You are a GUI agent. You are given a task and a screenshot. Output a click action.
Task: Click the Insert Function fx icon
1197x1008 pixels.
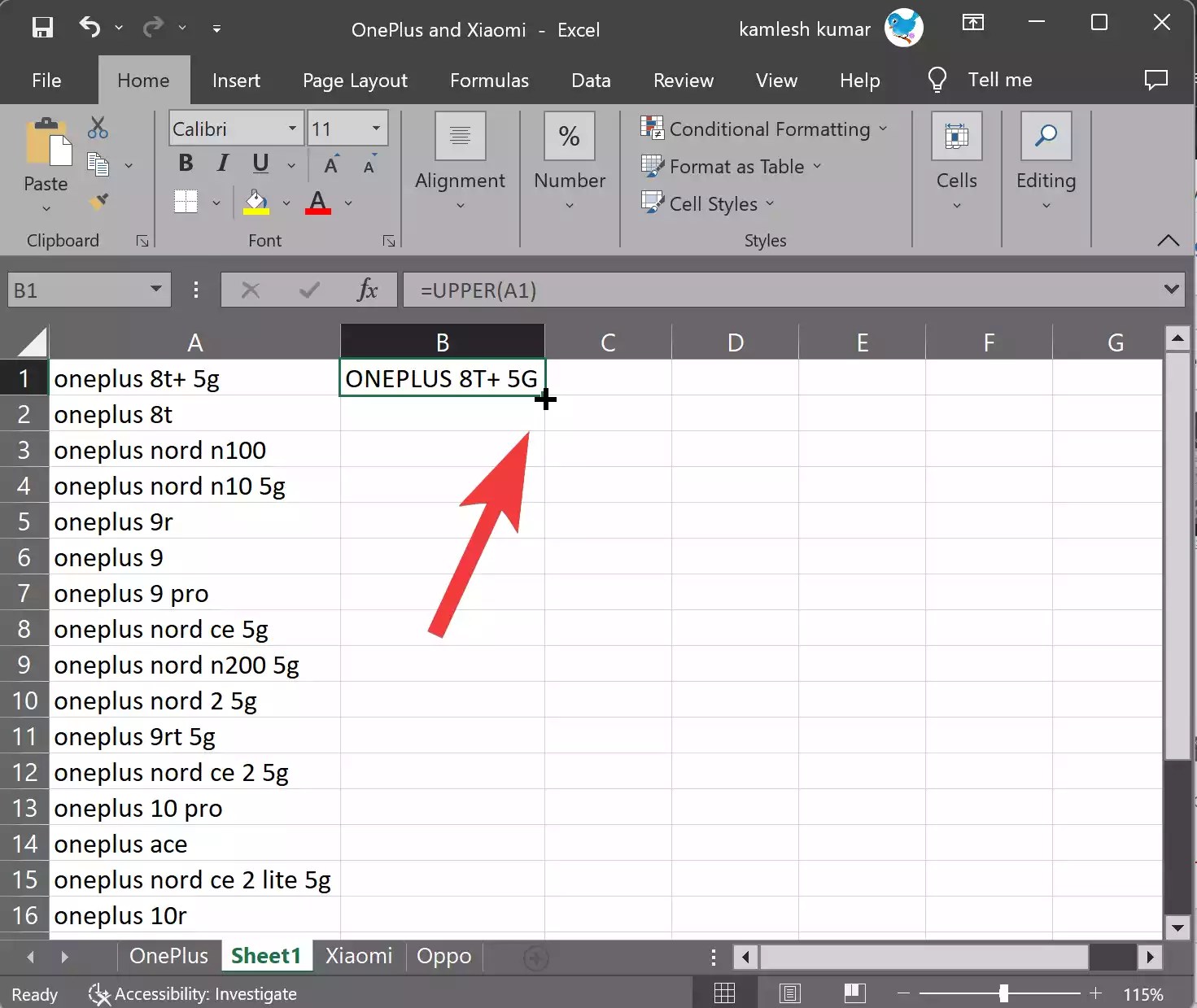(368, 290)
